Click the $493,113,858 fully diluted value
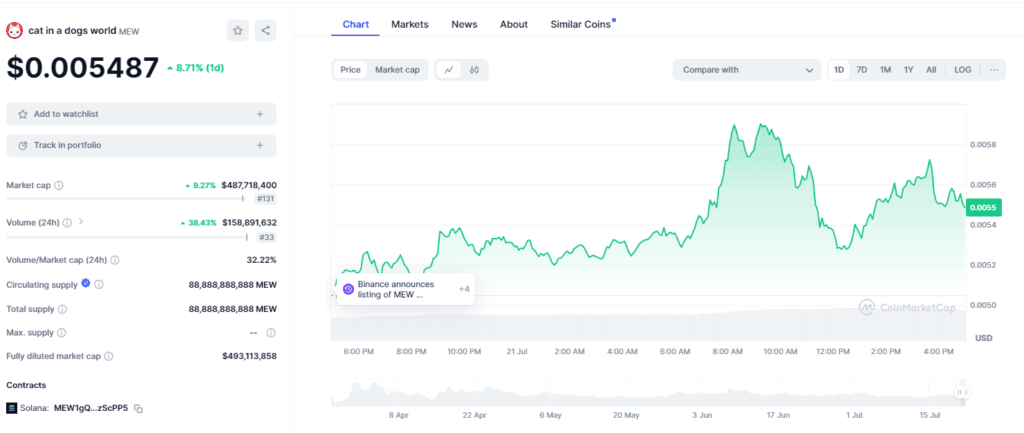The height and width of the screenshot is (433, 1024). pyautogui.click(x=249, y=357)
